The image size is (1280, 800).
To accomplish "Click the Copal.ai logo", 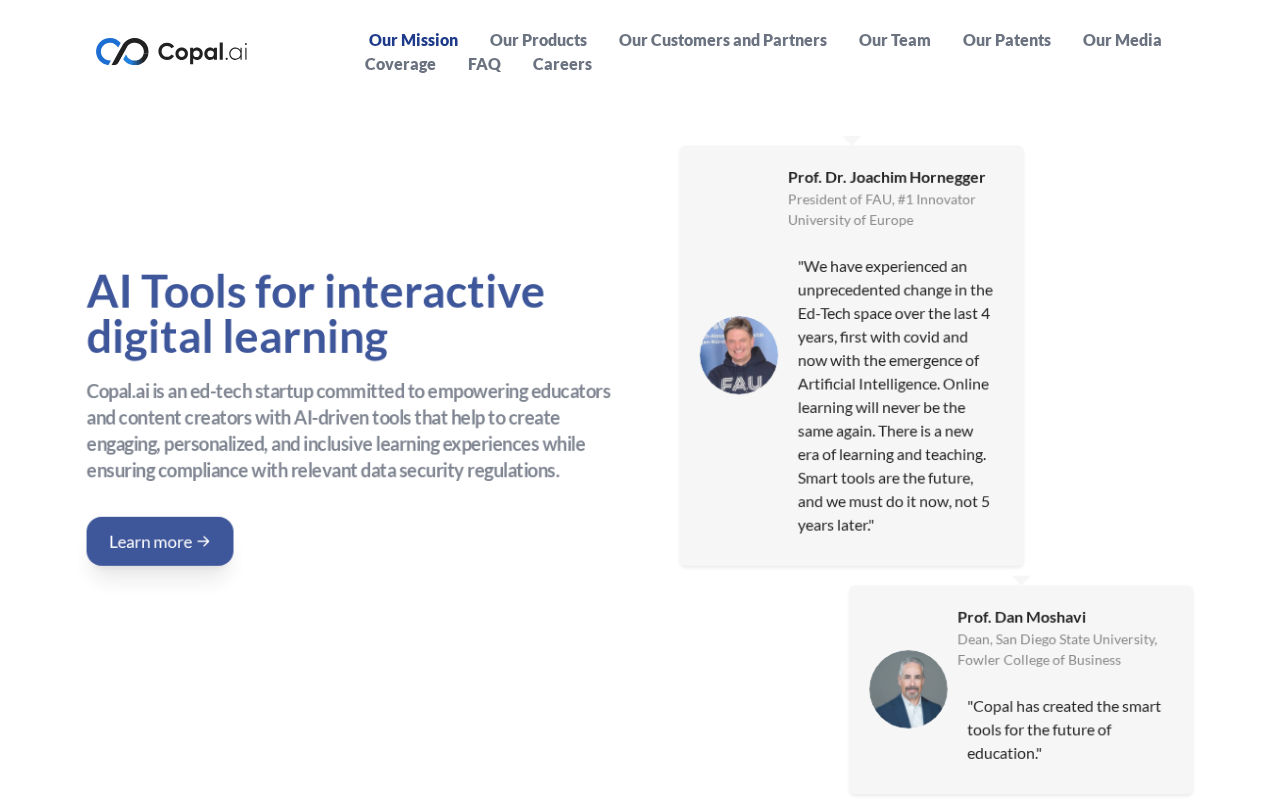I will [172, 52].
